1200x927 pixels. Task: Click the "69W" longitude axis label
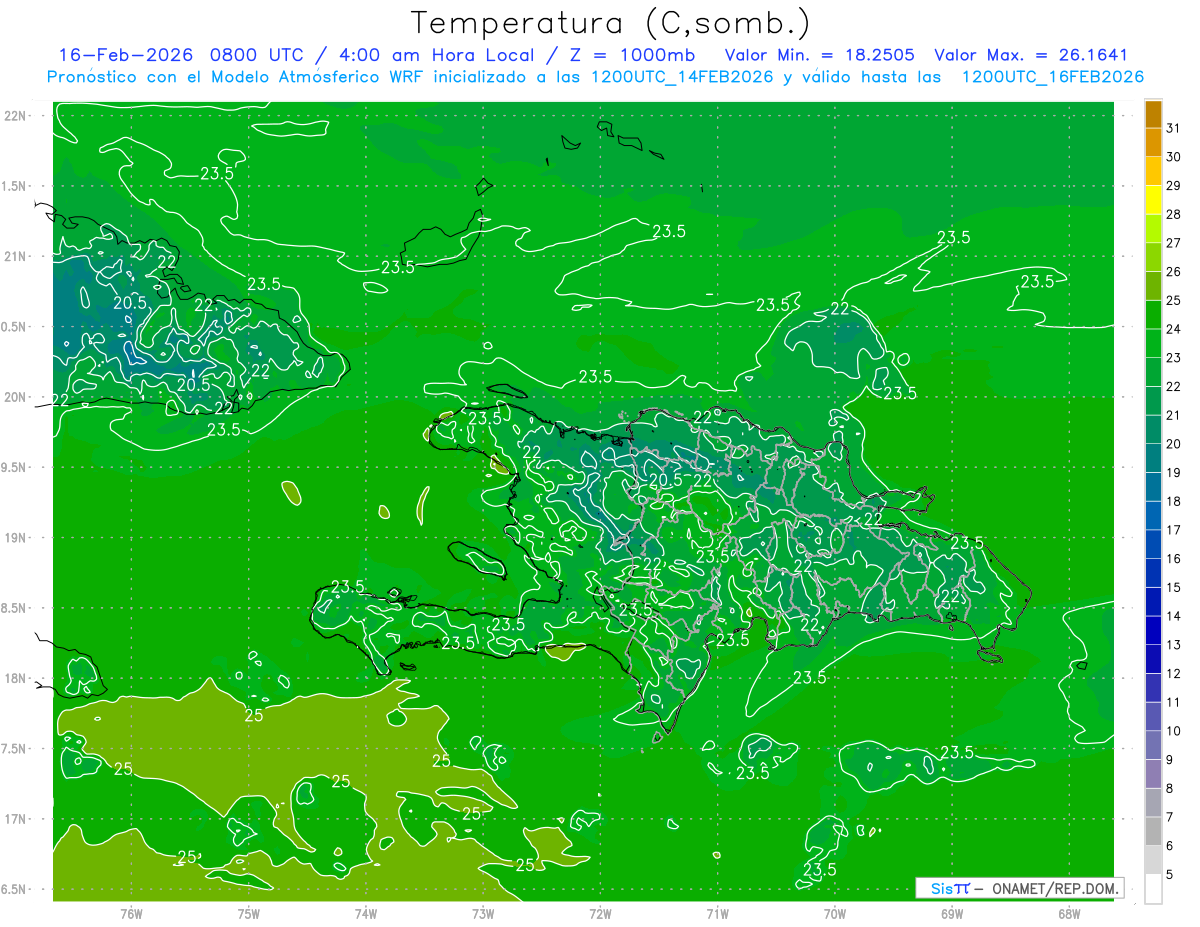(x=952, y=914)
